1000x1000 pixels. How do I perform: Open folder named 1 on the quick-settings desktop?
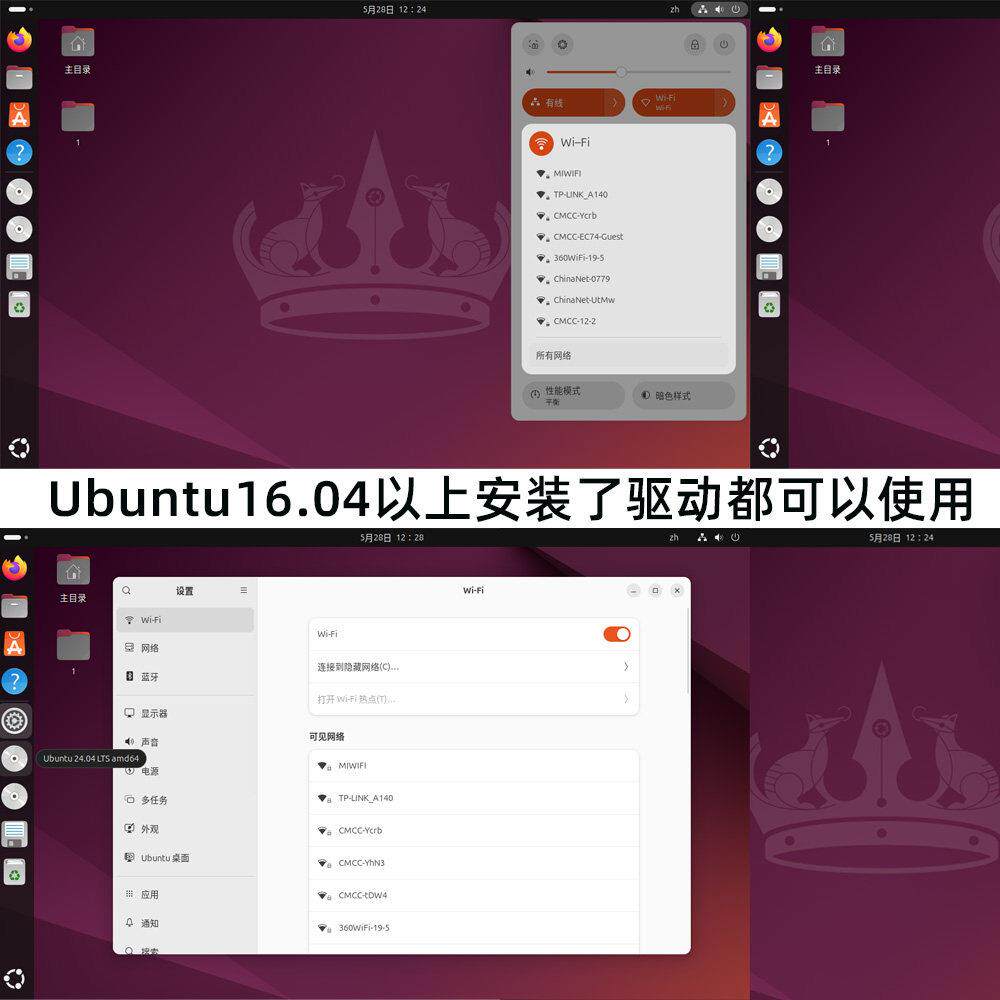click(x=78, y=123)
